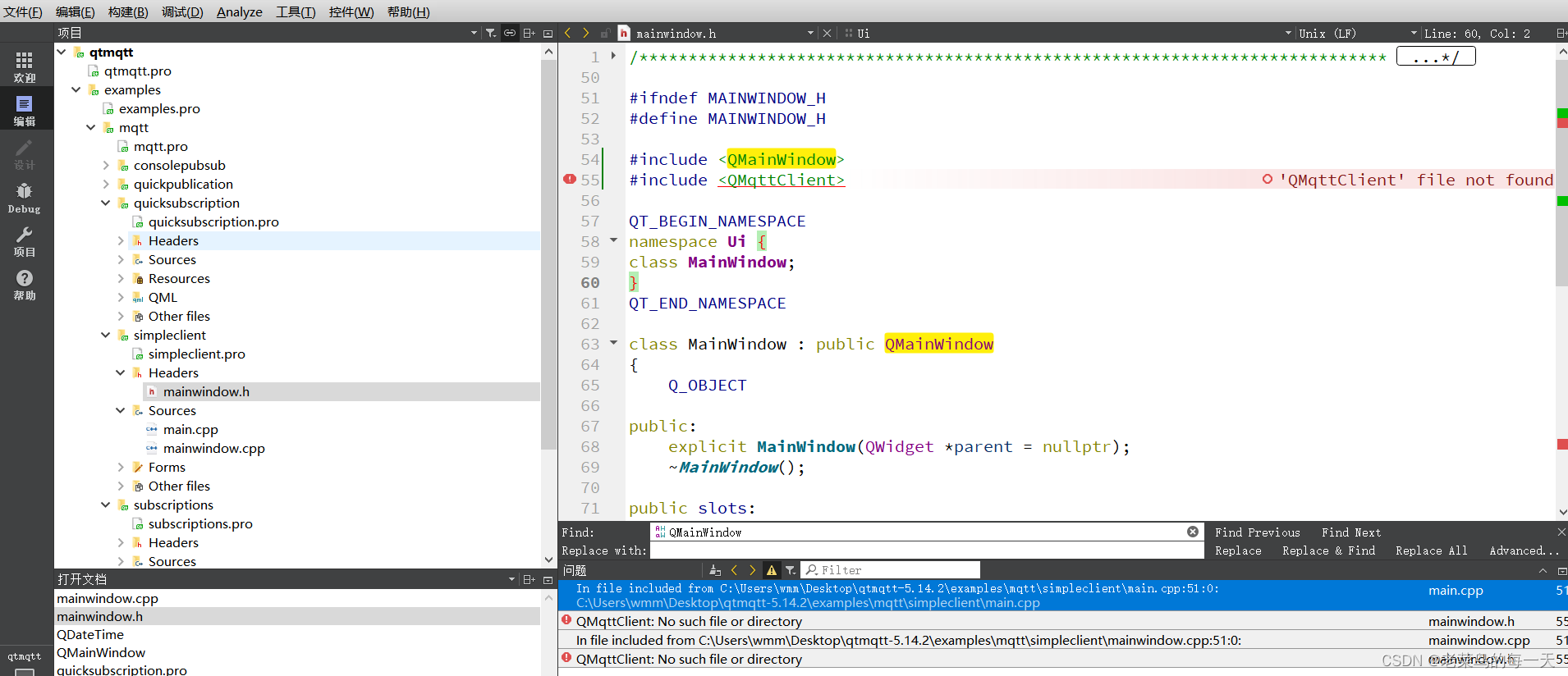Screen dimensions: 1568x676
Task: Click the Replace button
Action: [1238, 550]
